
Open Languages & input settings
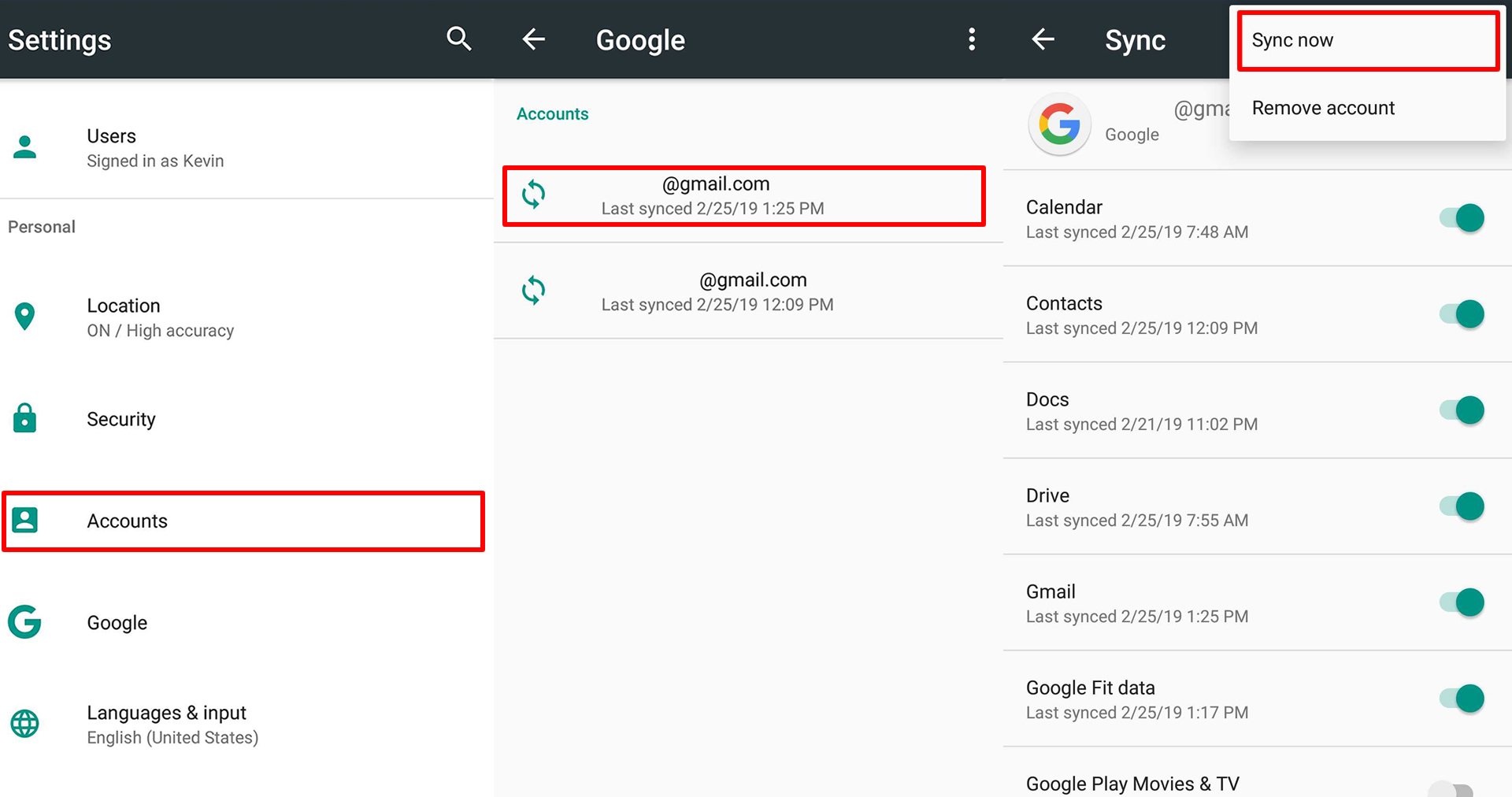pos(246,725)
